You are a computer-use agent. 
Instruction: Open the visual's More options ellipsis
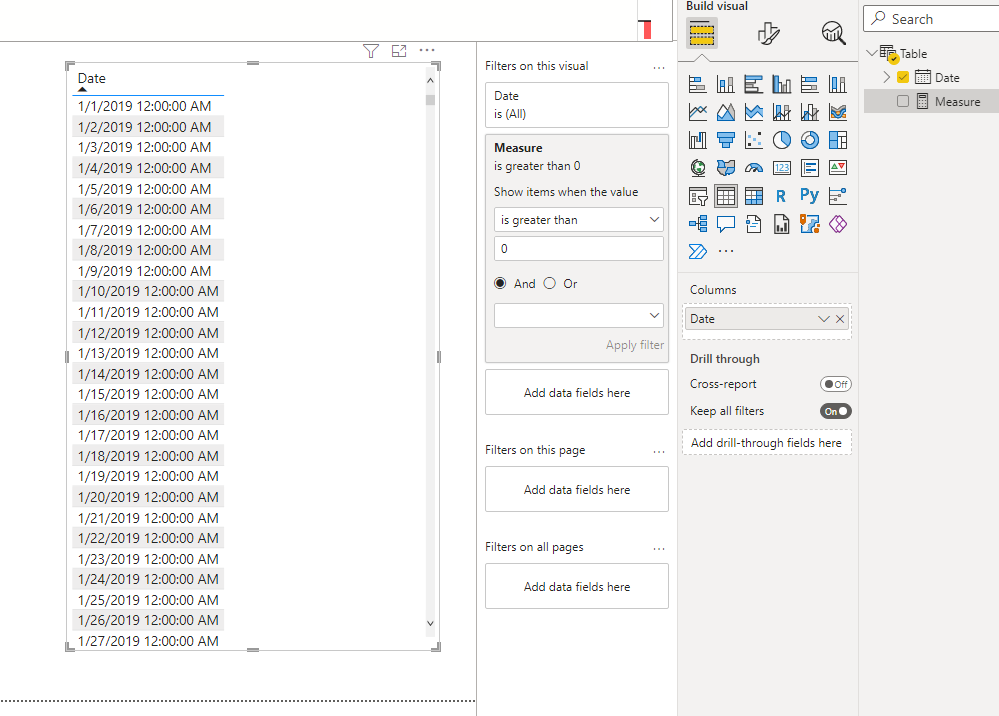pos(427,50)
